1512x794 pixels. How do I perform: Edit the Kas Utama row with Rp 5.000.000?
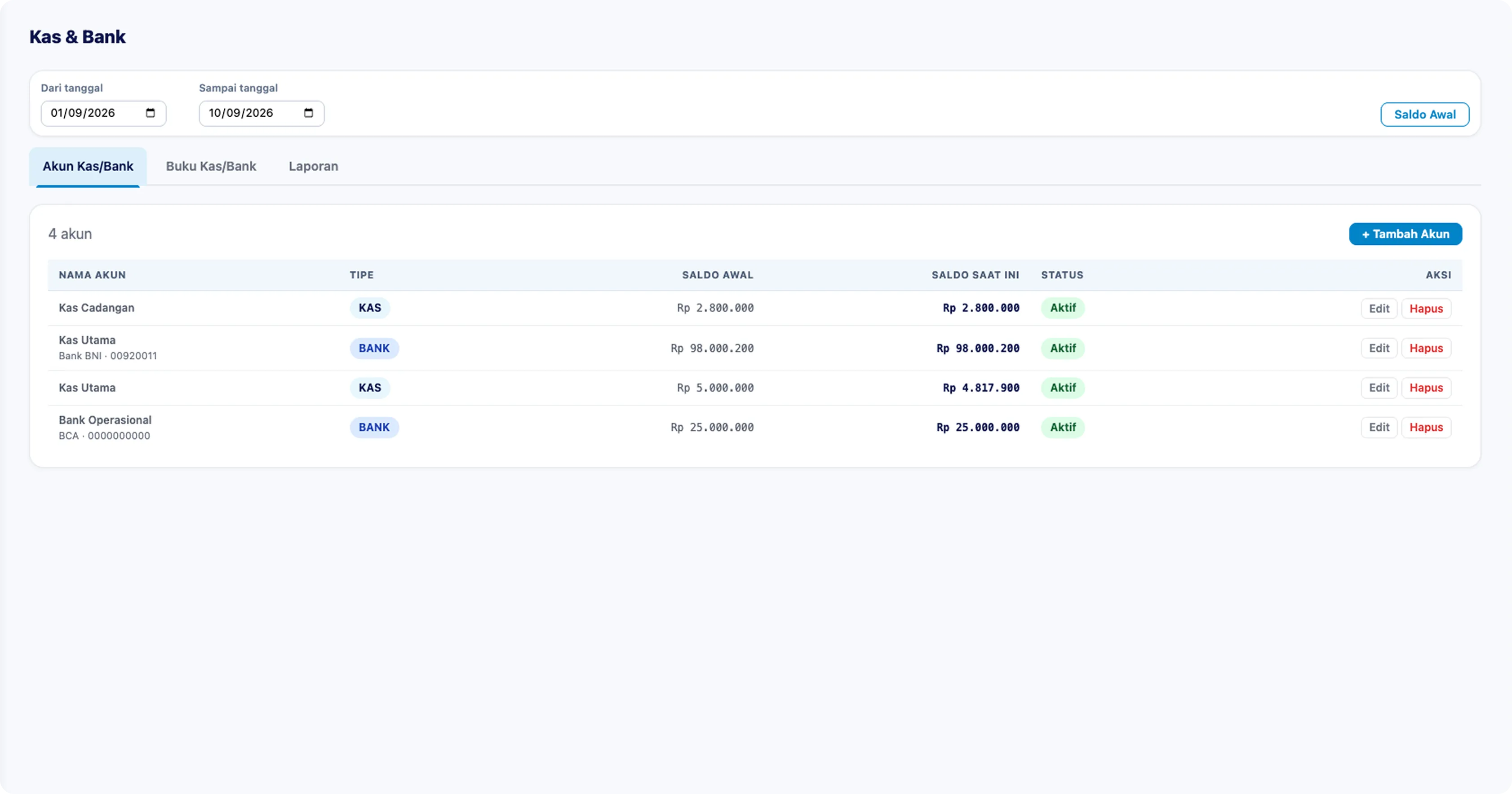tap(1379, 388)
